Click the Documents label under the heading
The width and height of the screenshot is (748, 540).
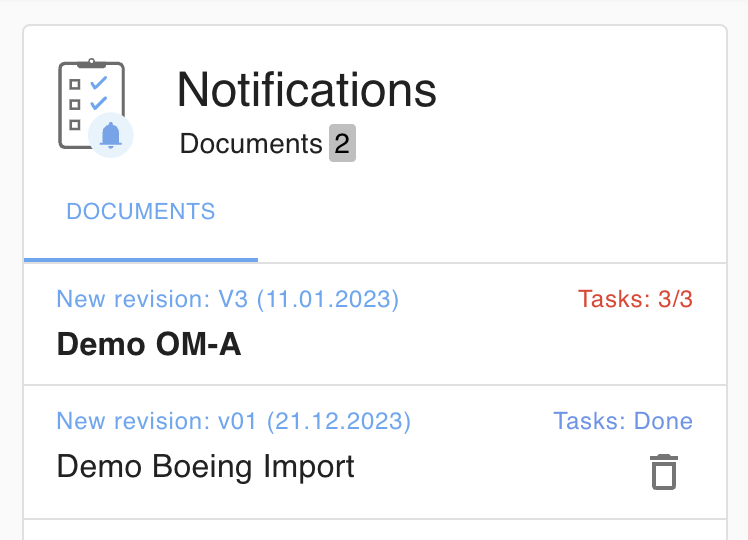tap(250, 144)
